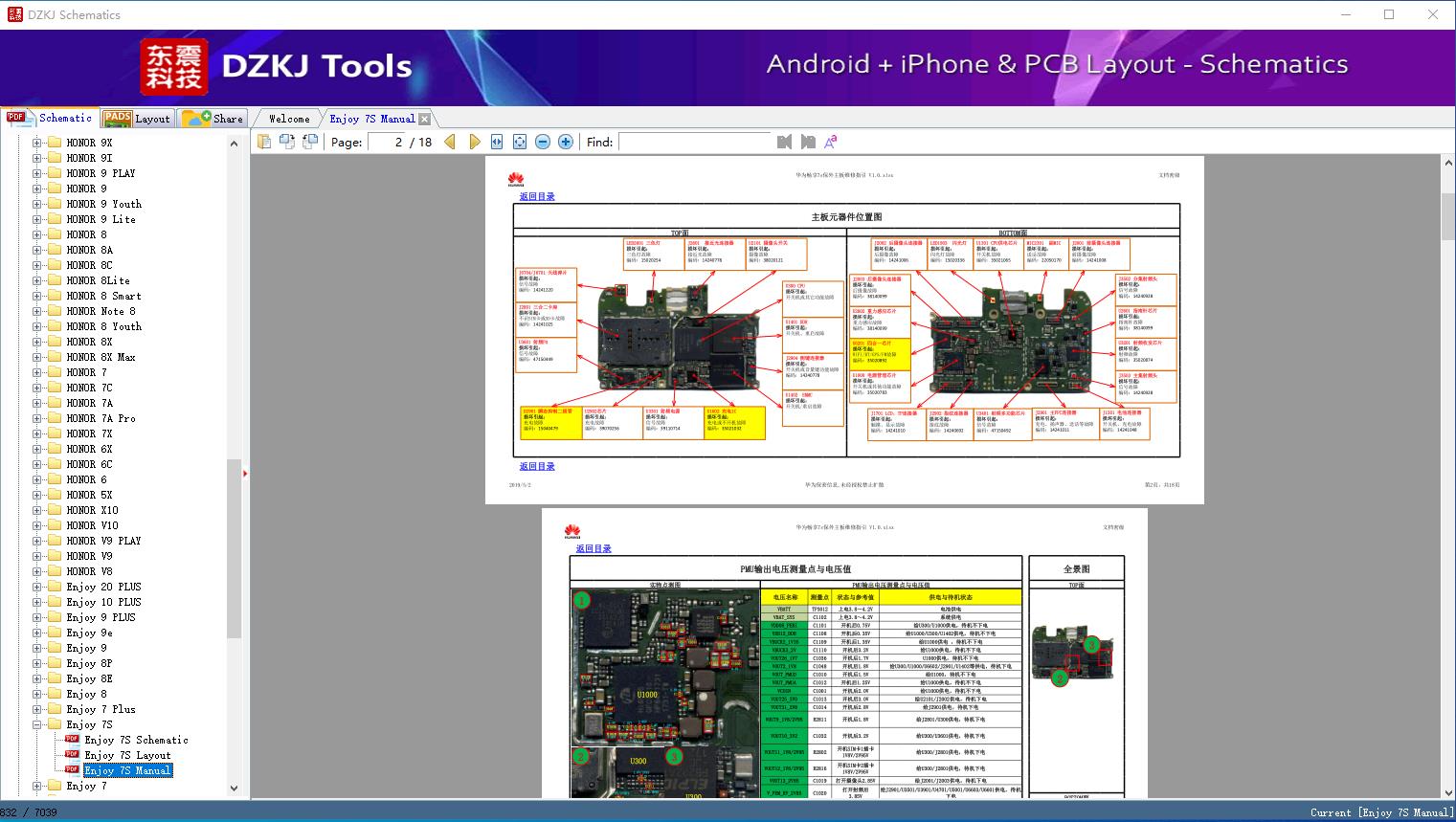
Task: Toggle match case for Find
Action: point(831,142)
